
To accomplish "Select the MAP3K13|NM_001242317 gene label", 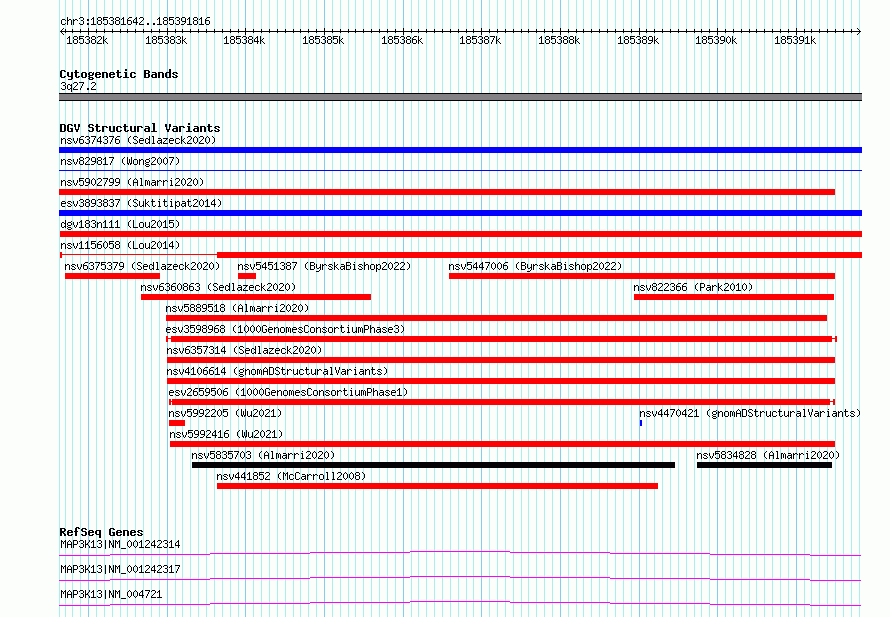I will 120,569.
